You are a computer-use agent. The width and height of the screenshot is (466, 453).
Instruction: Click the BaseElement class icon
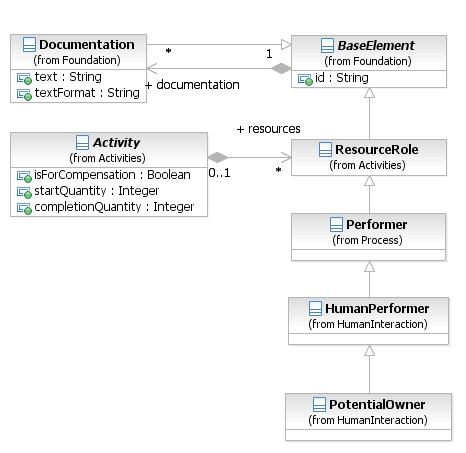(327, 46)
